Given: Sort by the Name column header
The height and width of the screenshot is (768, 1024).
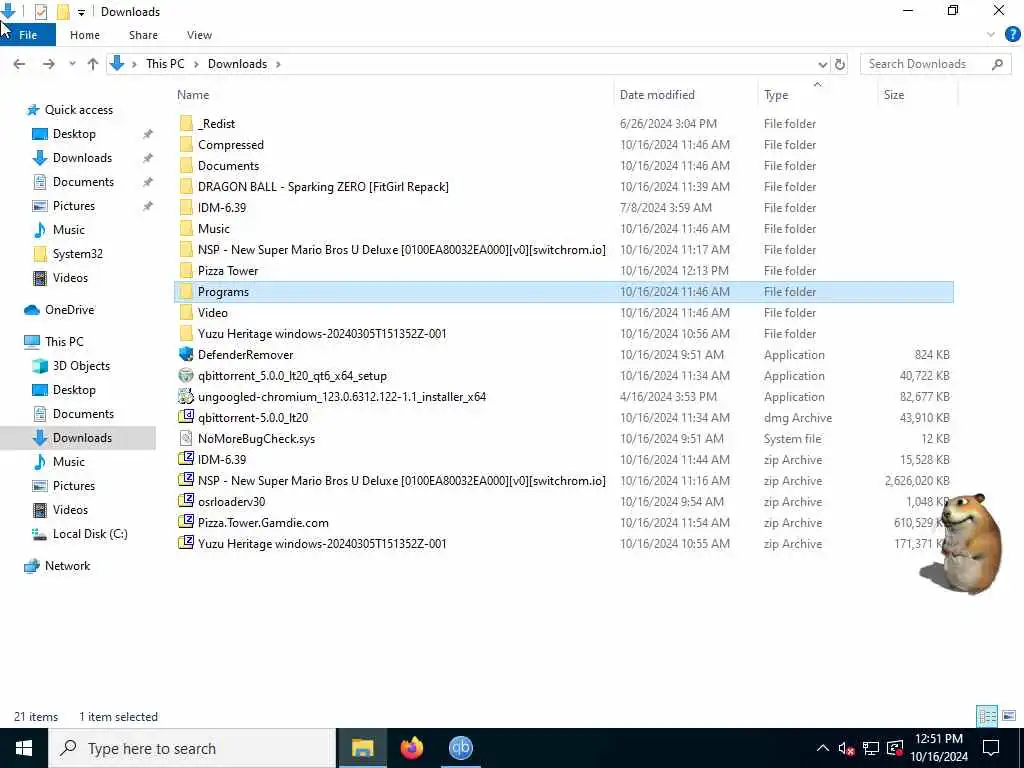Looking at the screenshot, I should click(x=394, y=95).
